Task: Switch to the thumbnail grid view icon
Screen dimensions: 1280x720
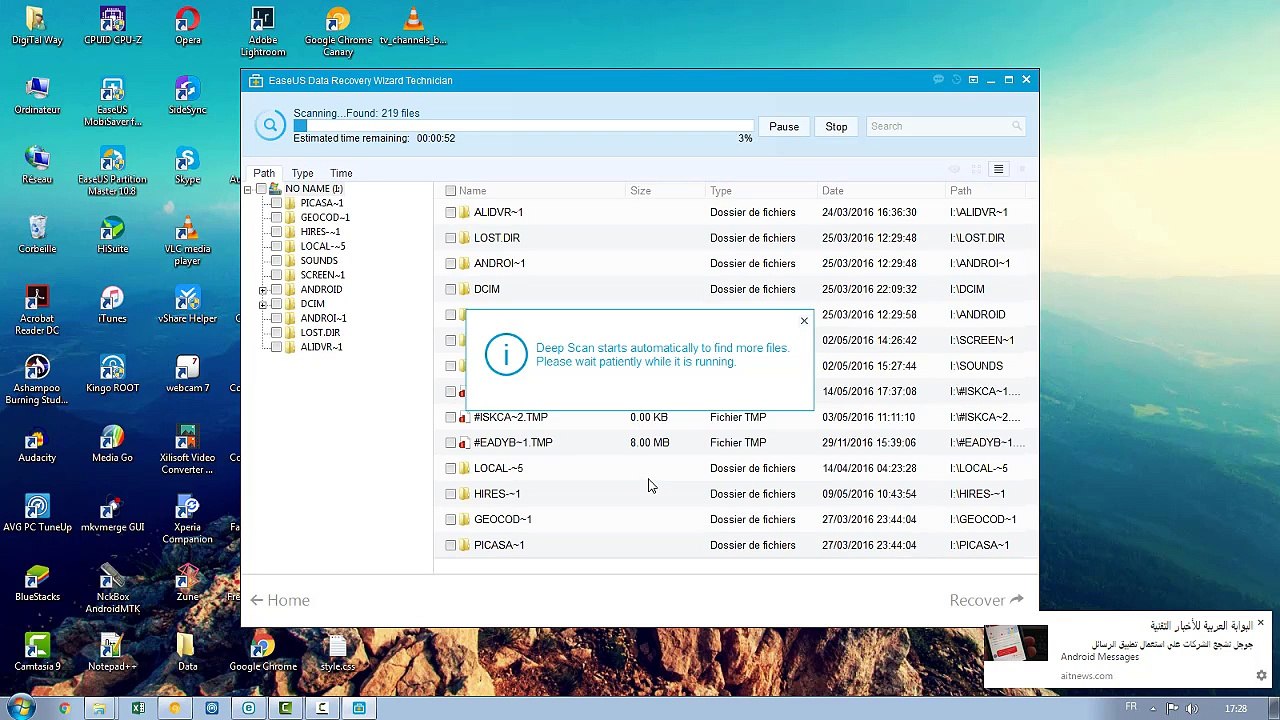Action: point(977,169)
